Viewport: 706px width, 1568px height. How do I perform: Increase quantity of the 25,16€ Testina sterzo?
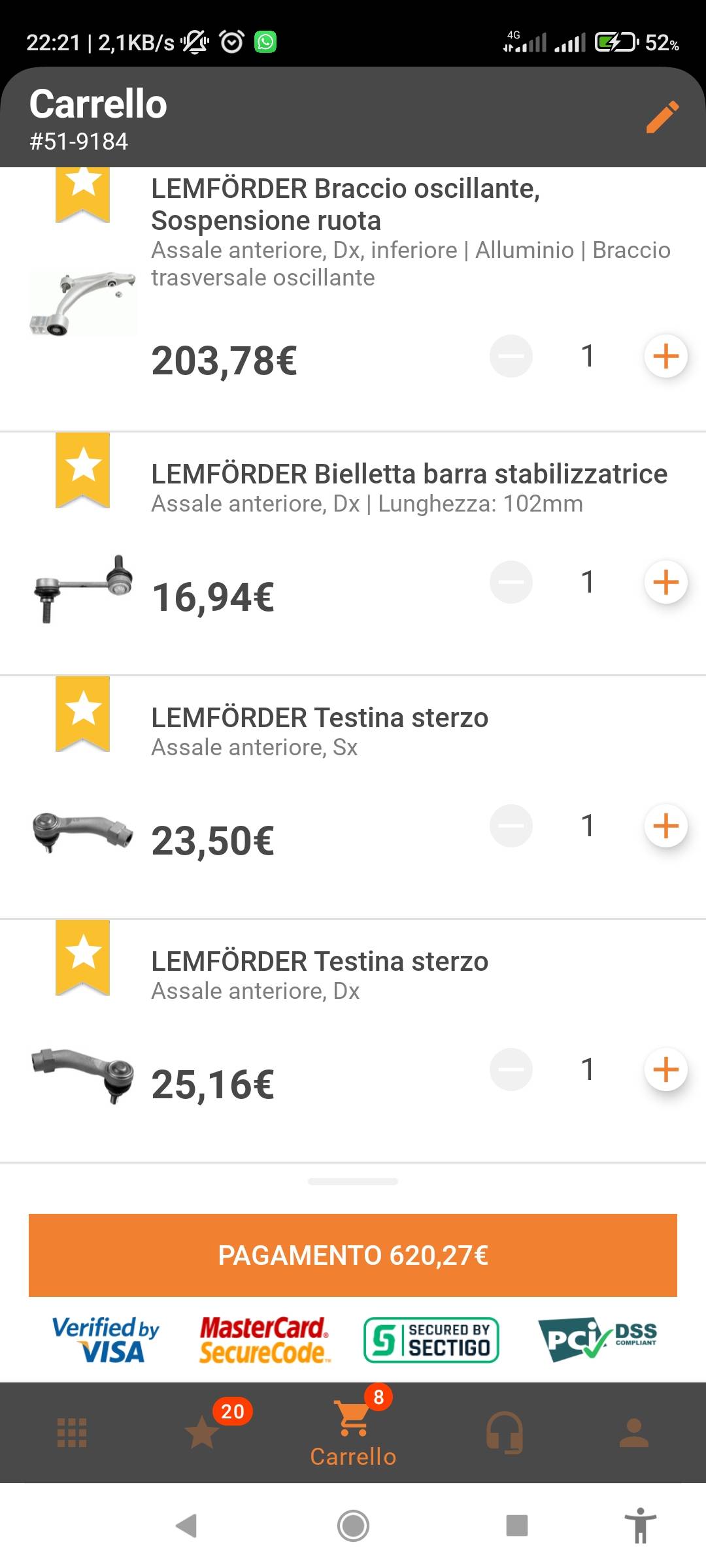(x=665, y=1070)
